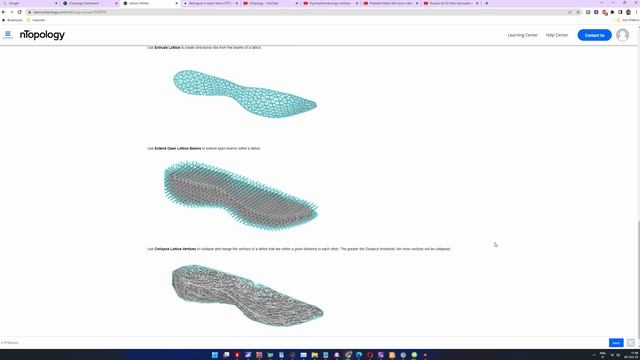Click the 'Collapse Lattice Vertices' bold text
Viewport: 640px width, 360px height.
[x=175, y=249]
